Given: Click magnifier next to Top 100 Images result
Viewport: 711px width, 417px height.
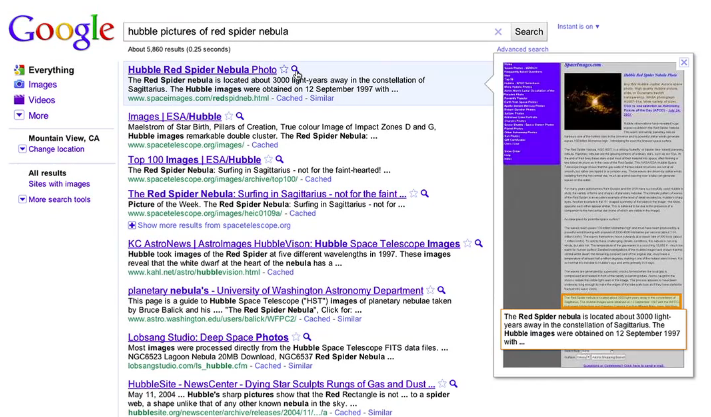Looking at the screenshot, I should coord(279,159).
